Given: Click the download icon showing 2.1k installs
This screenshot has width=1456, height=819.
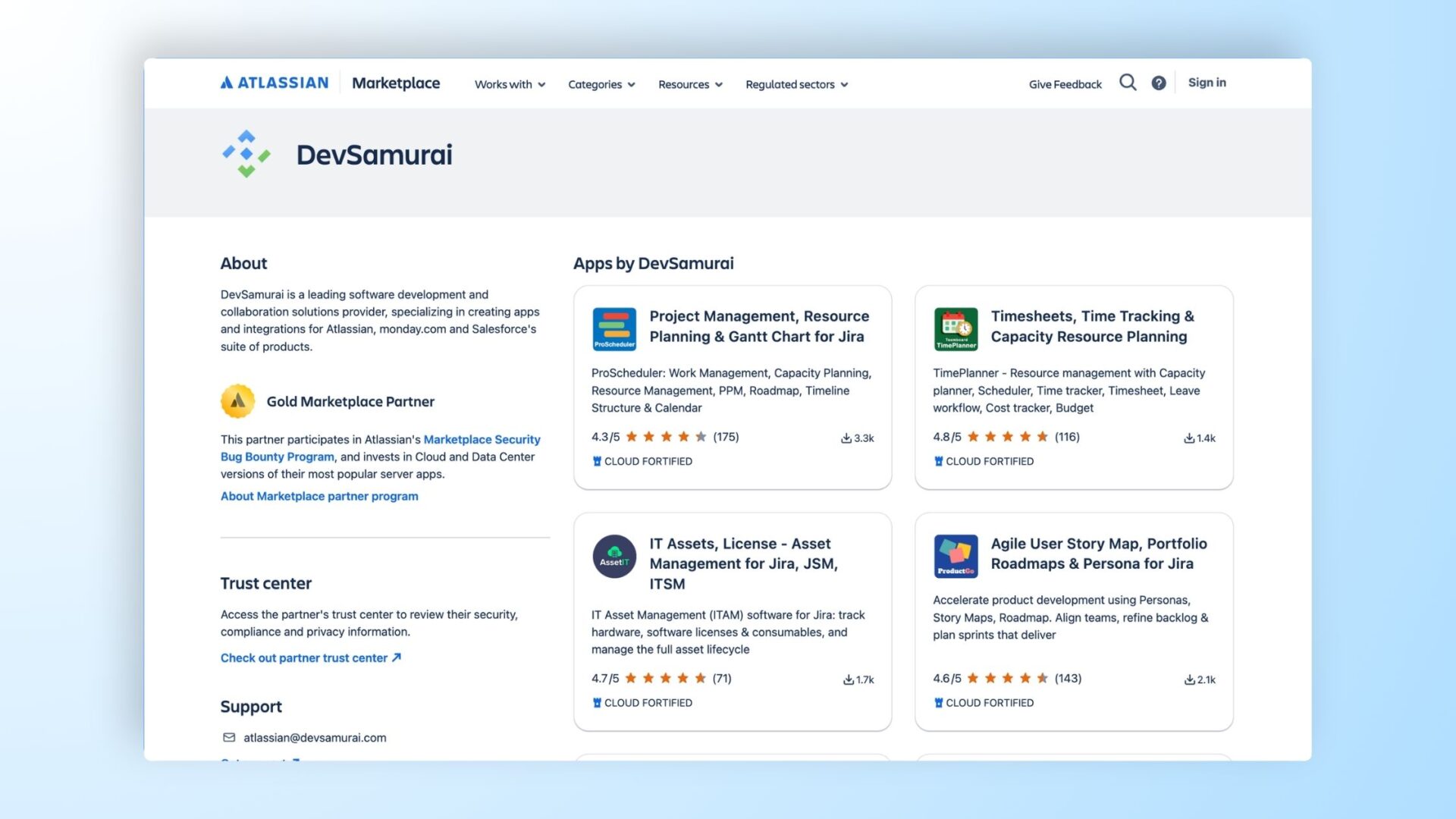Looking at the screenshot, I should tap(1190, 680).
